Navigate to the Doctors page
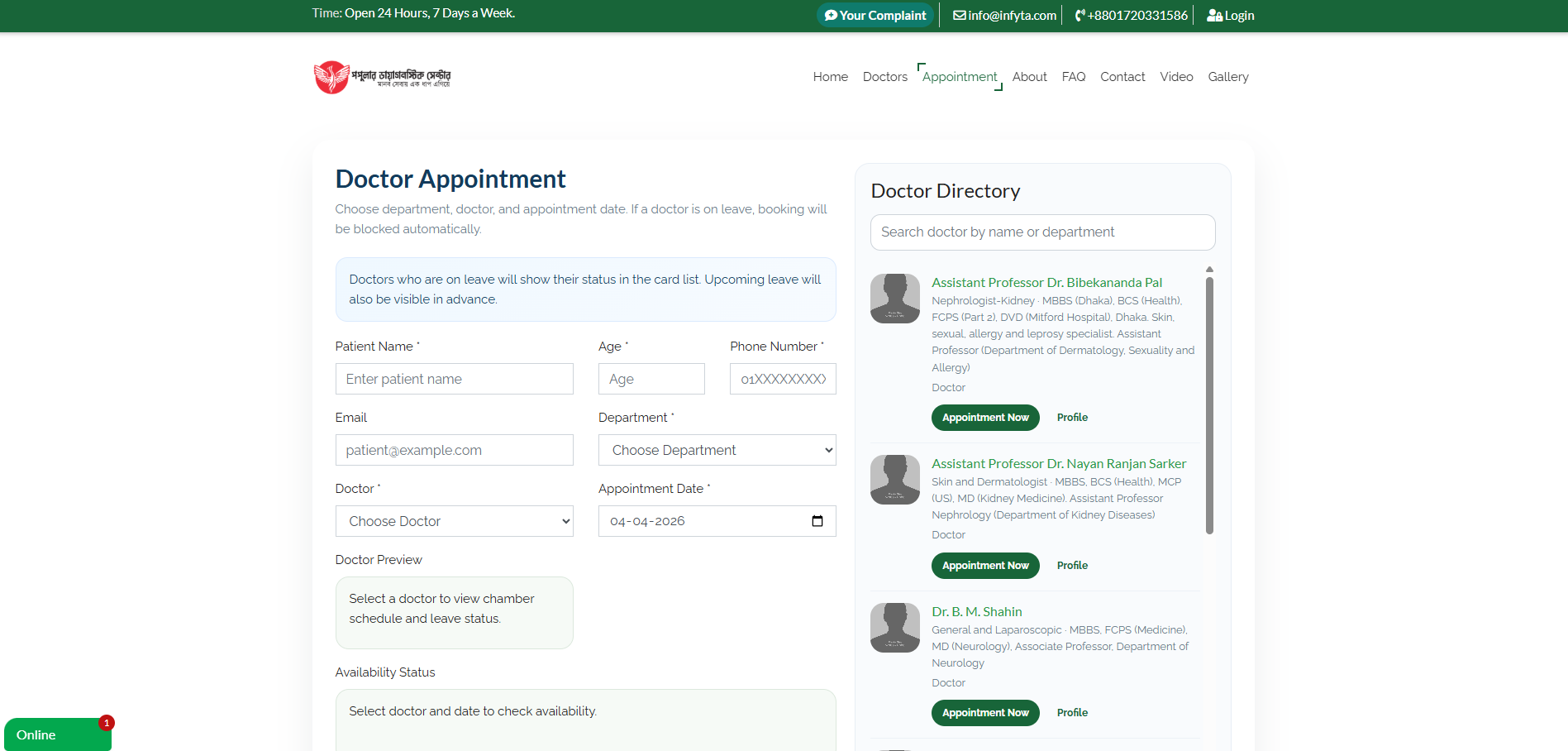 point(884,77)
